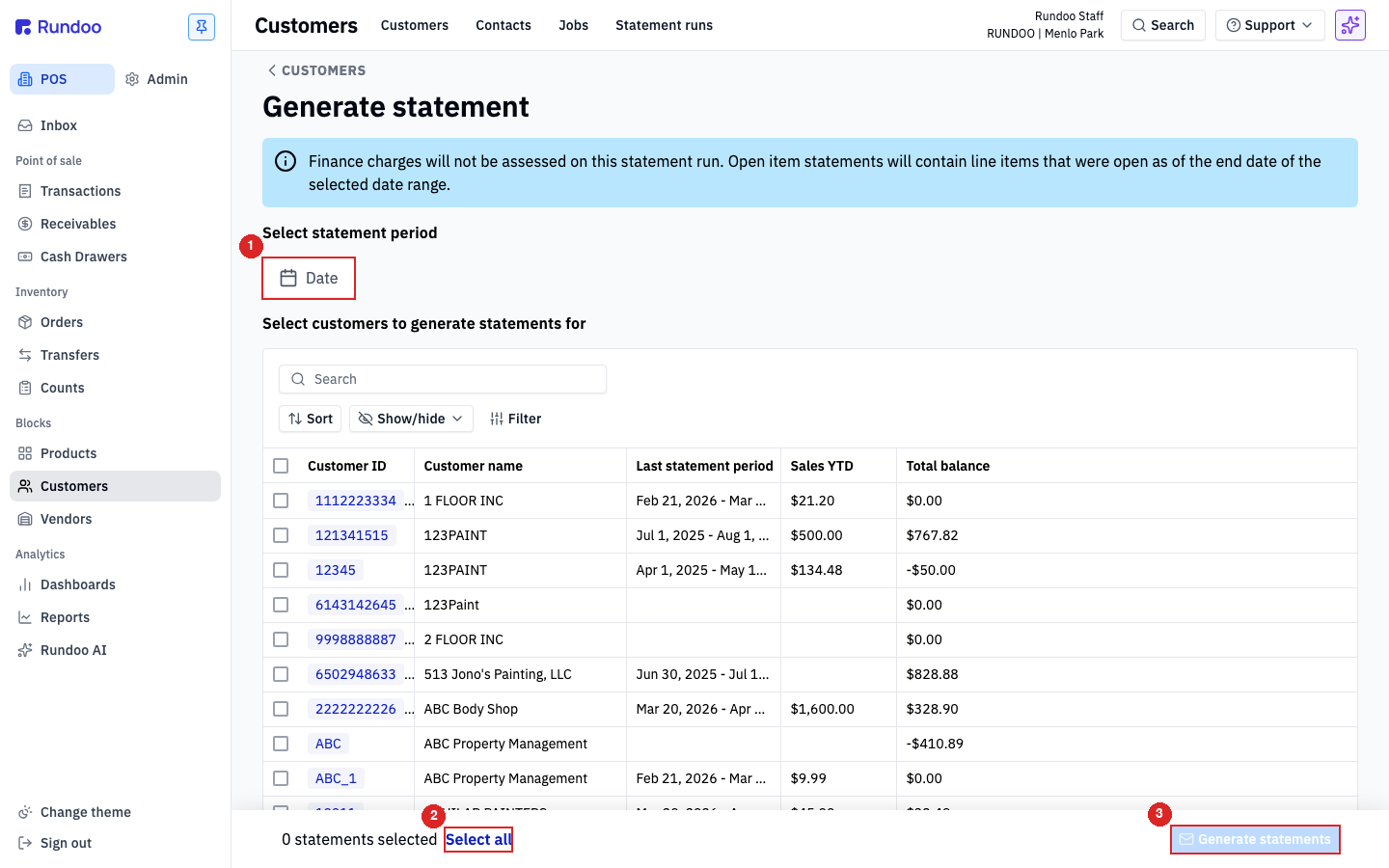This screenshot has width=1389, height=868.
Task: Open customer ID 2222222226 link
Action: tap(356, 709)
